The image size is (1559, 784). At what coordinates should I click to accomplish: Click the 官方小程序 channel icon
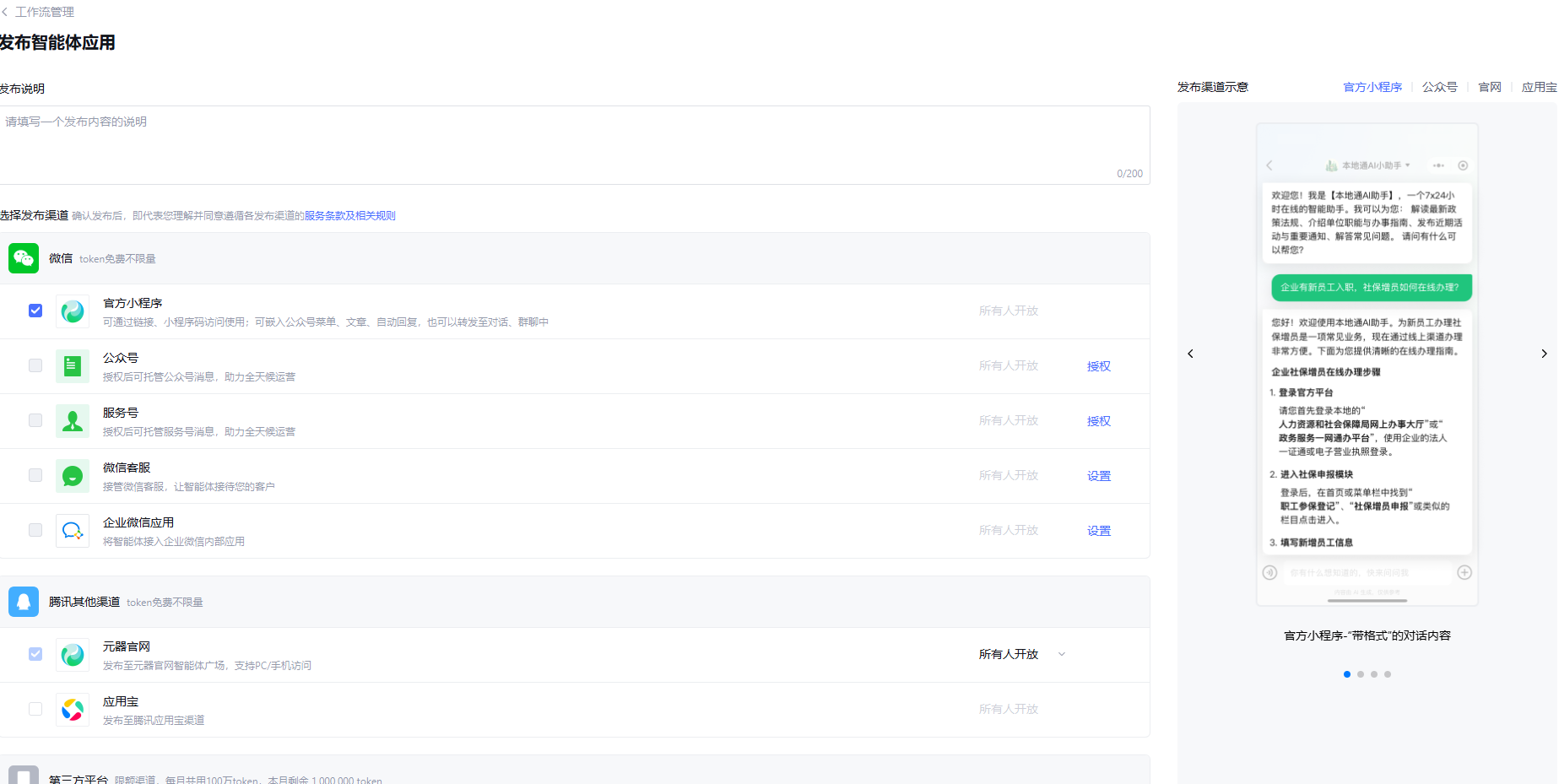73,311
